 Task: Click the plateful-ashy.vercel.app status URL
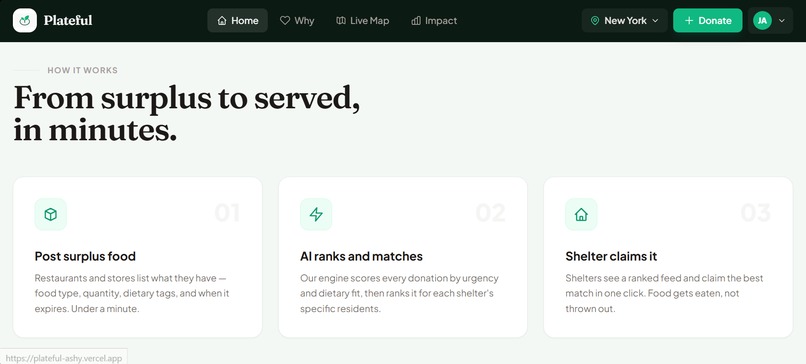point(64,358)
